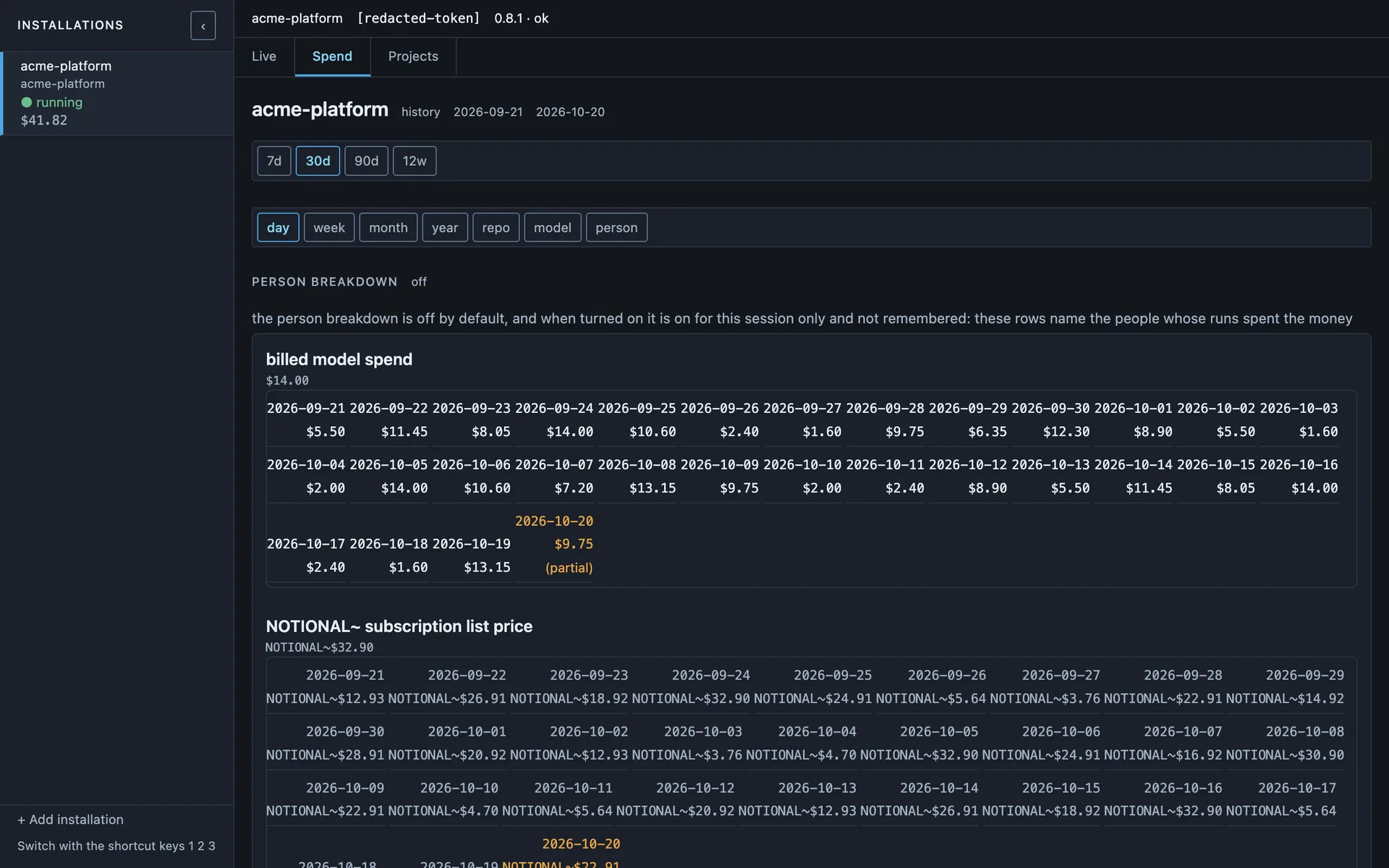Image resolution: width=1389 pixels, height=868 pixels.
Task: Click Add installation
Action: (70, 820)
